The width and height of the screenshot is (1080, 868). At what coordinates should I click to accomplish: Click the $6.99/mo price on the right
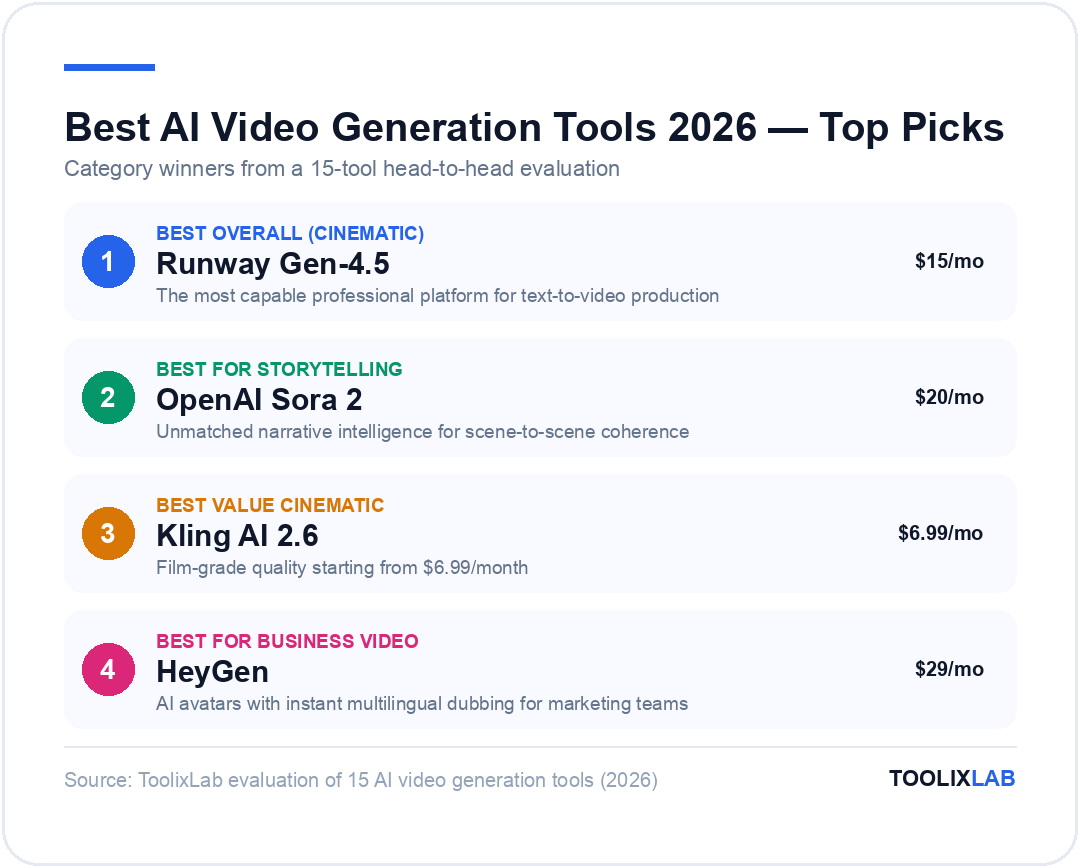tap(940, 533)
